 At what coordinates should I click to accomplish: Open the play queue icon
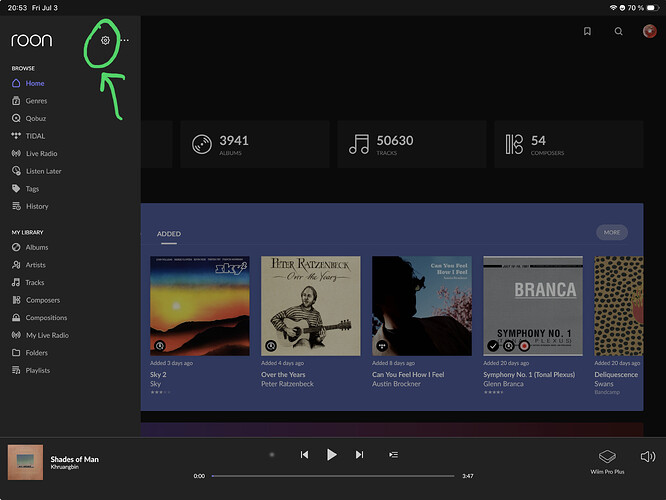pos(393,455)
